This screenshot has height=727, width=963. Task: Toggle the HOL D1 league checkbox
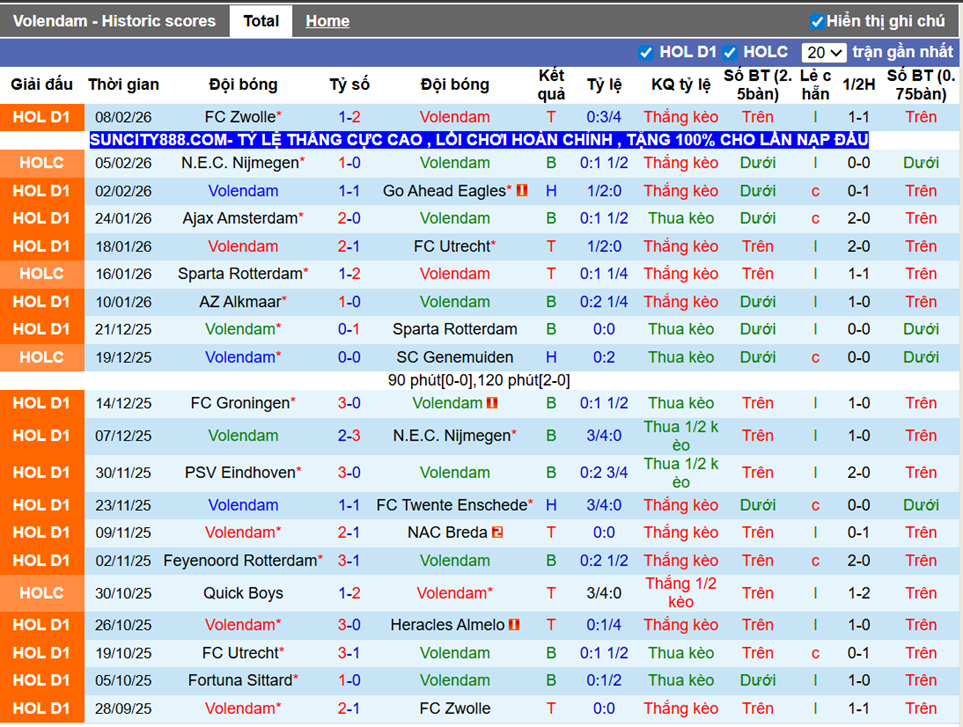[645, 53]
